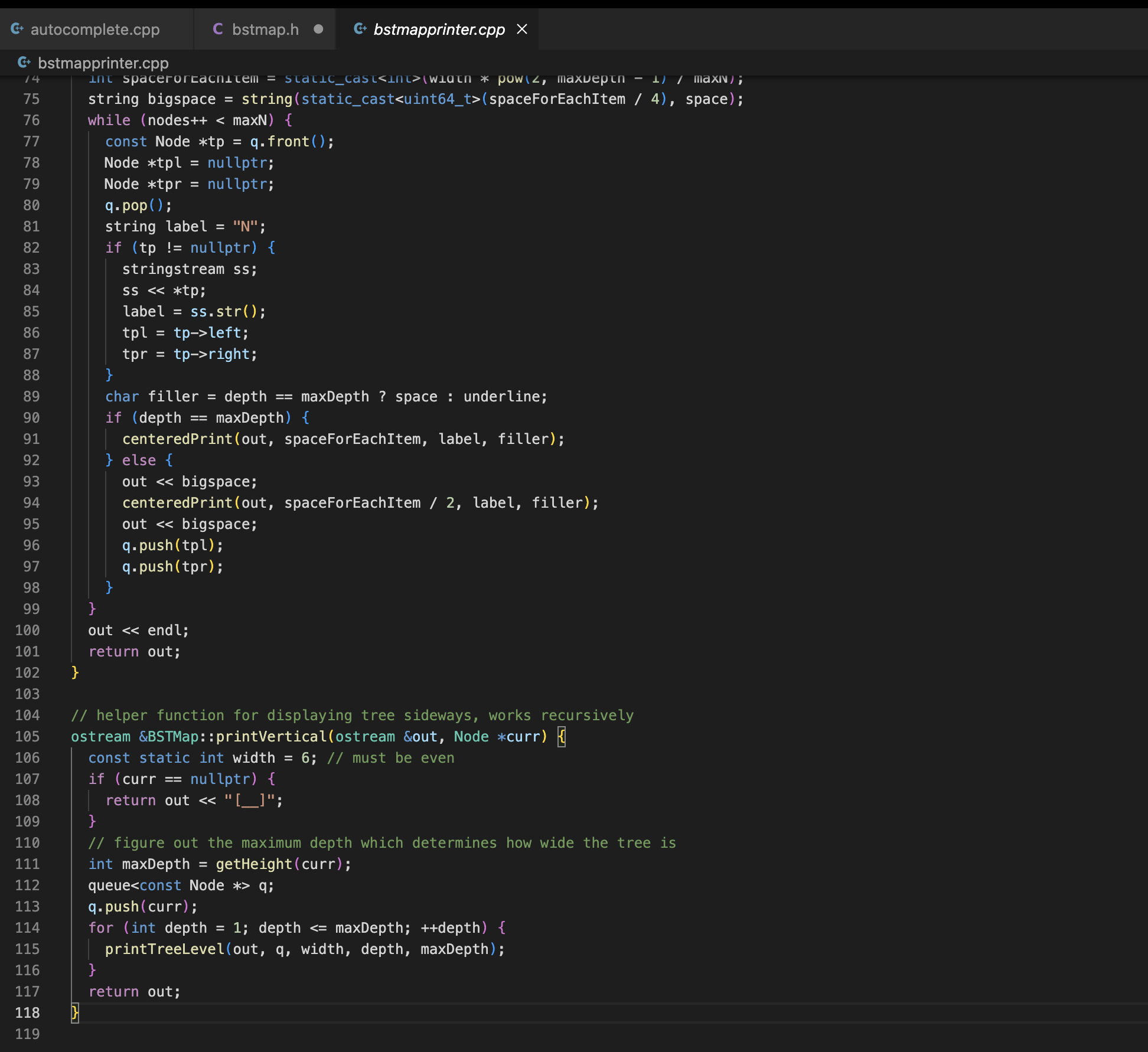Click the C++ file icon on autocomplete.cpp tab
The width and height of the screenshot is (1148, 1052).
pyautogui.click(x=17, y=28)
